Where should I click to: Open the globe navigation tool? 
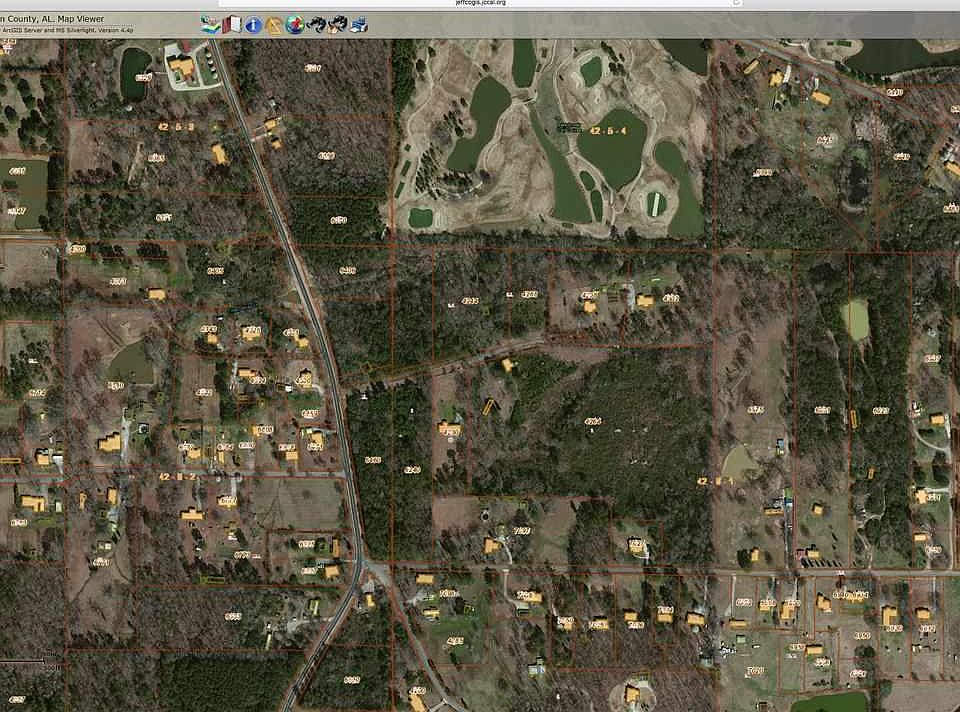tap(295, 25)
